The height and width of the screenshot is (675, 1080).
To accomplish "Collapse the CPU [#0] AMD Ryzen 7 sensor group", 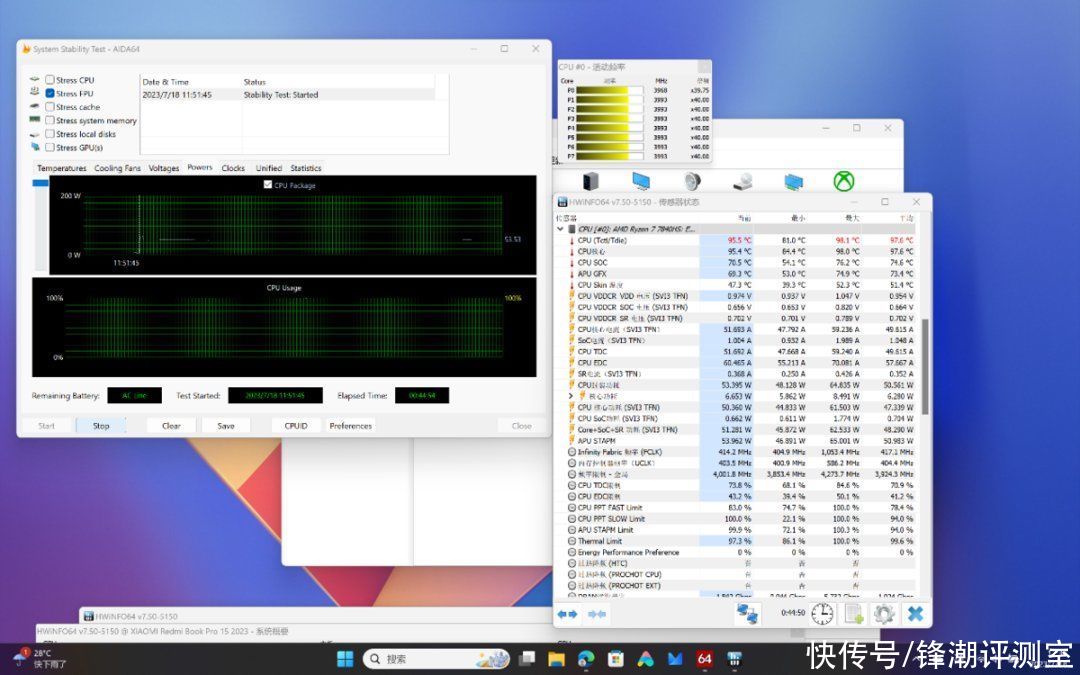I will pos(561,229).
